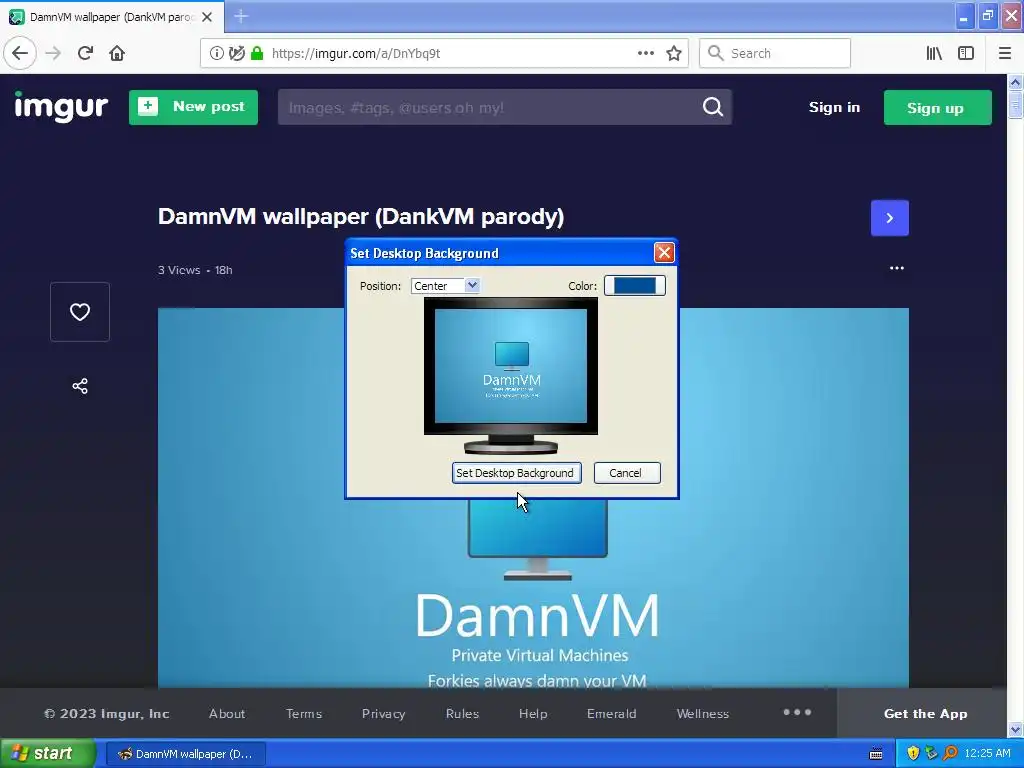This screenshot has height=768, width=1024.
Task: Click the forward navigation arrow
Action: [53, 53]
